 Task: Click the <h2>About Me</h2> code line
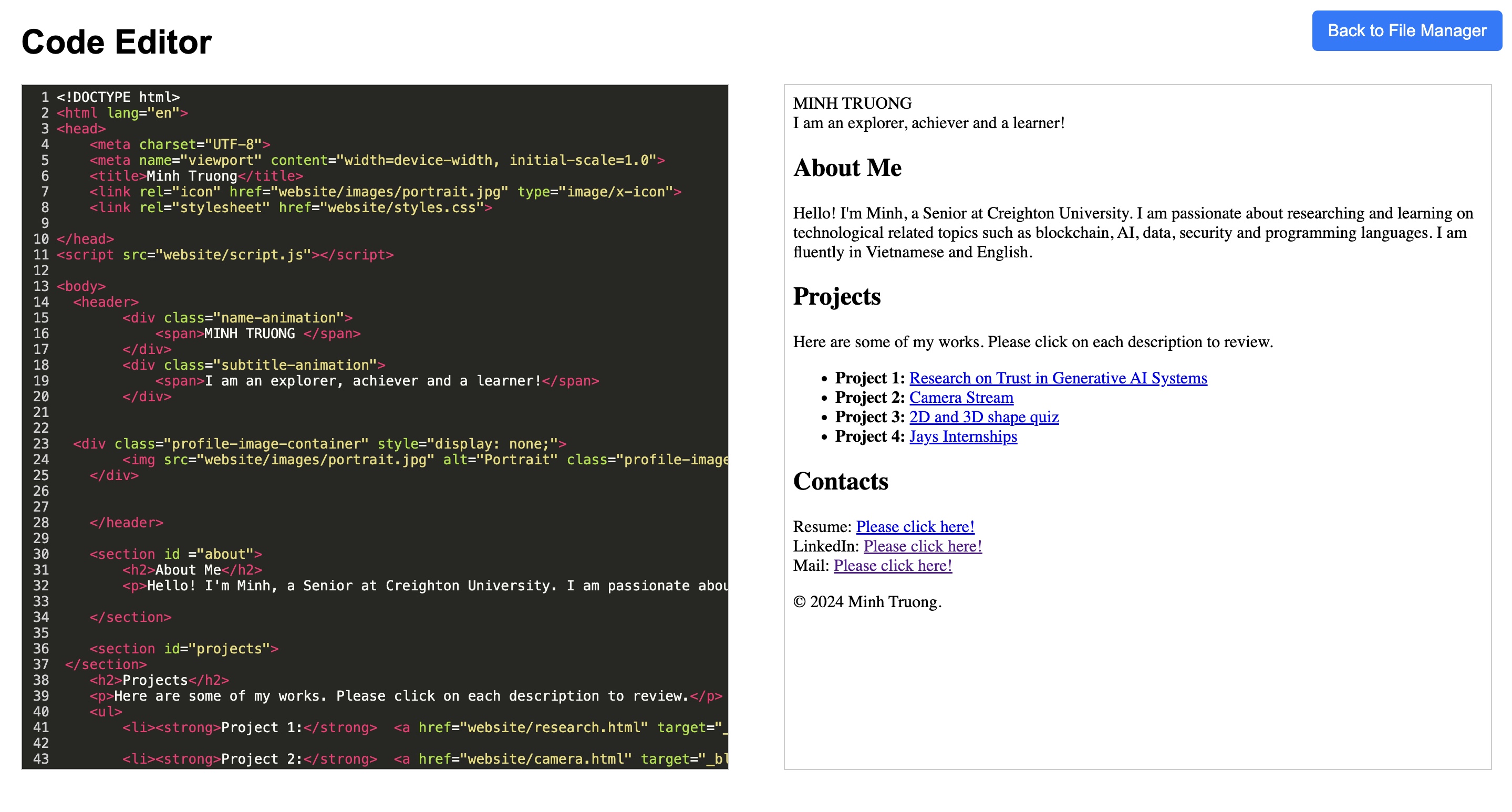coord(192,570)
